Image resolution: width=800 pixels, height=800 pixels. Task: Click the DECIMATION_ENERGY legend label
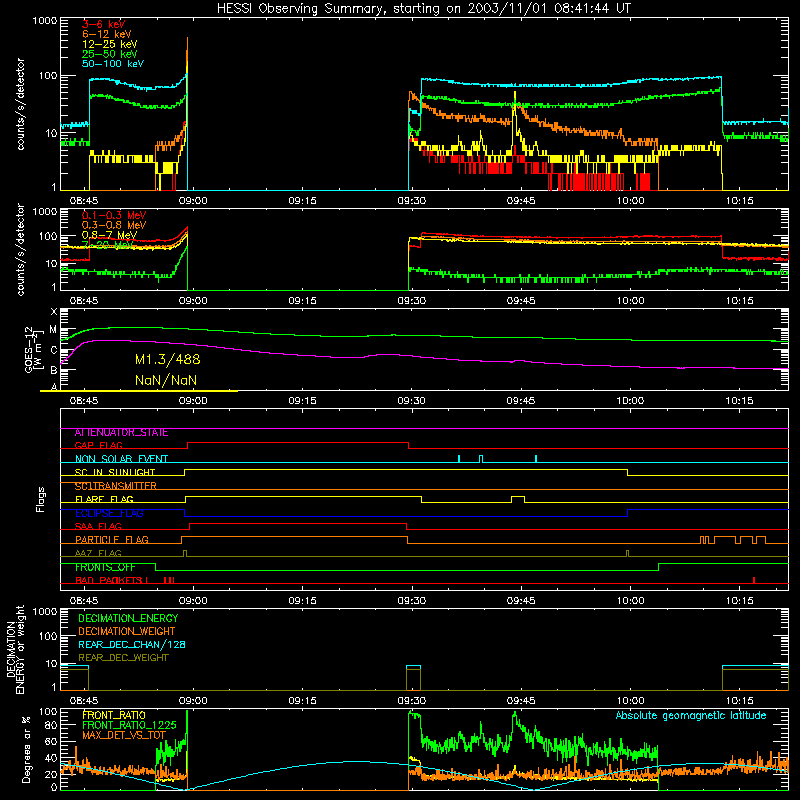(128, 618)
